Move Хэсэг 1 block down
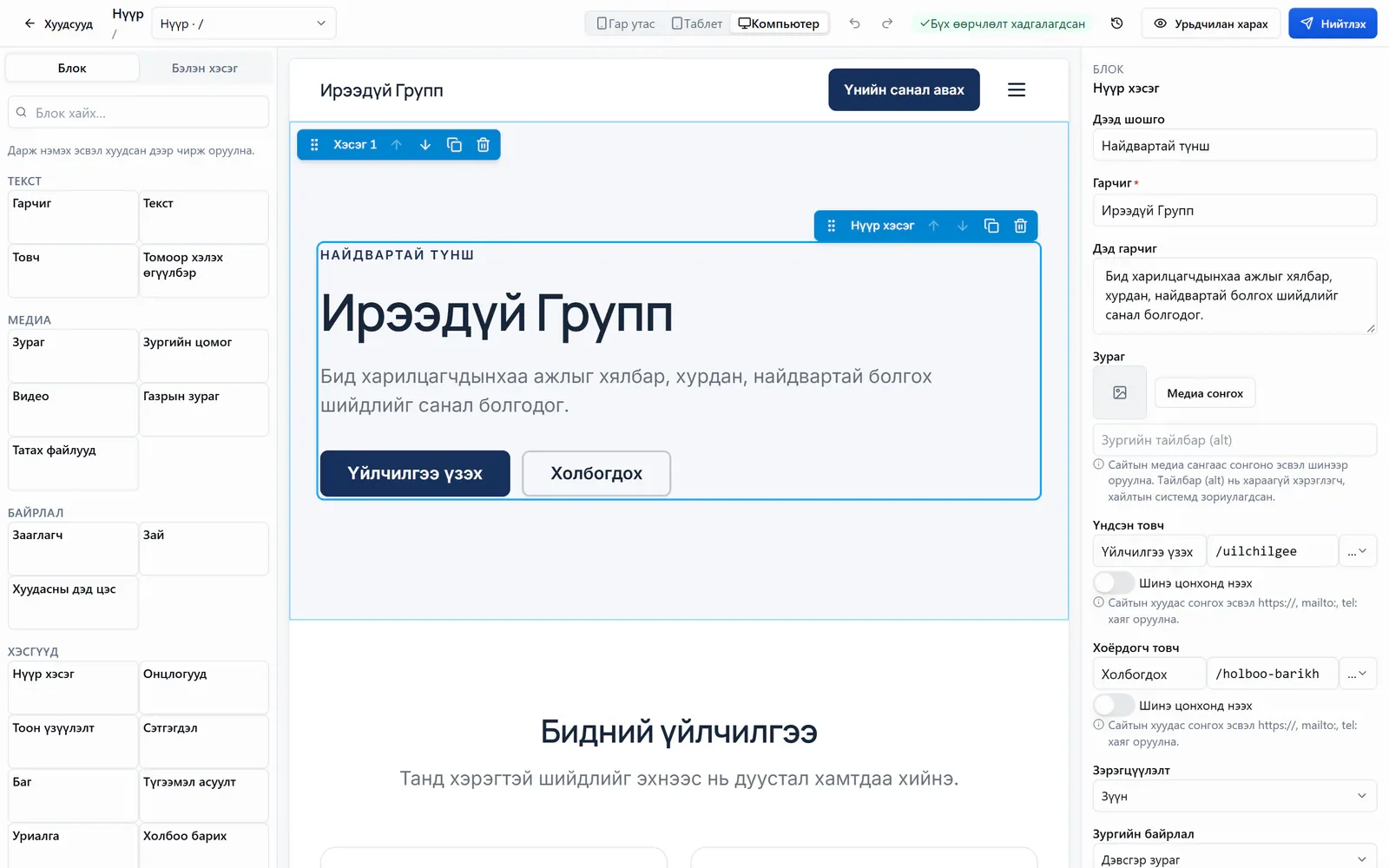 (425, 145)
